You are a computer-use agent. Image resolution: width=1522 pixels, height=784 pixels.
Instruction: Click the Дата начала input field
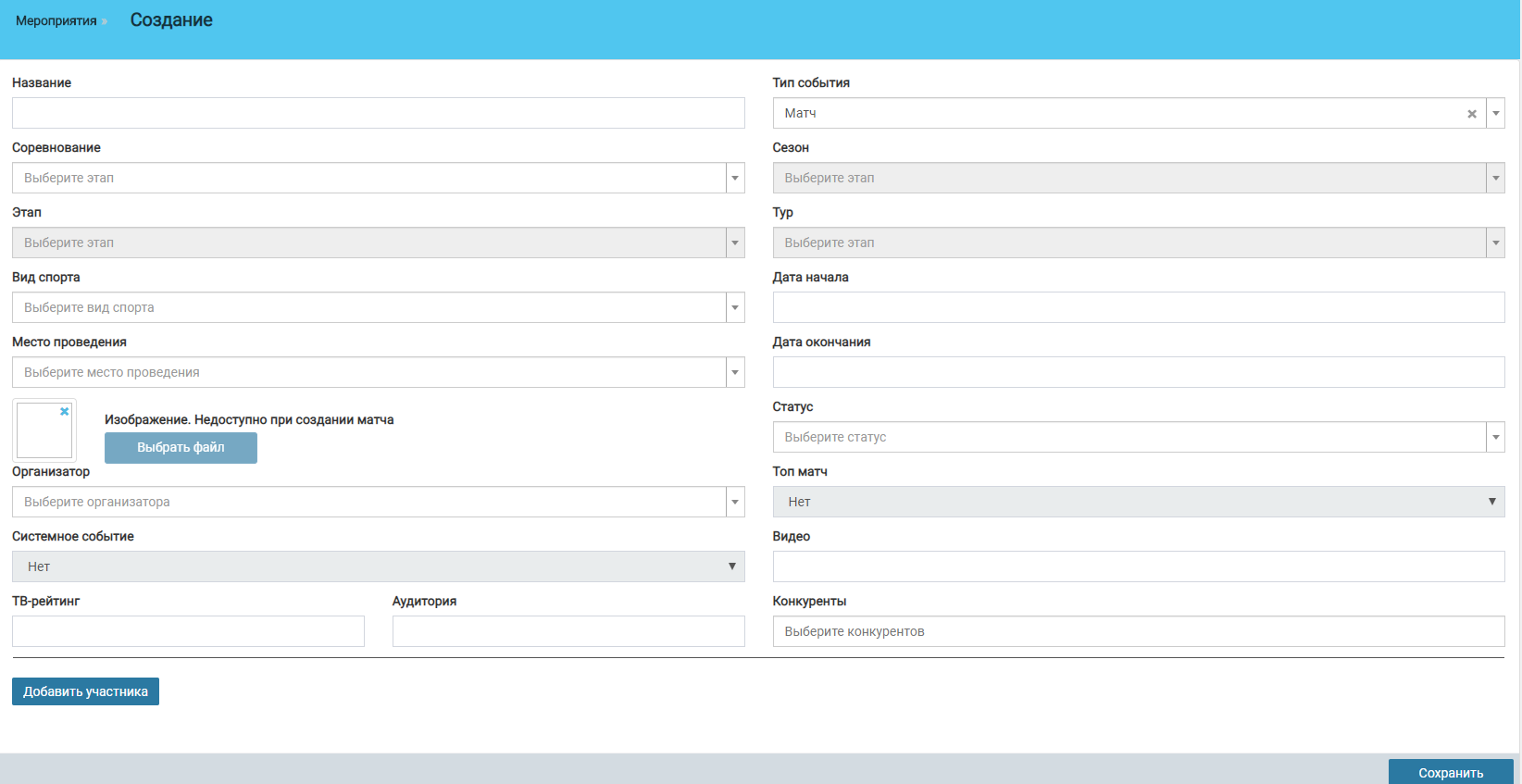[x=1138, y=307]
